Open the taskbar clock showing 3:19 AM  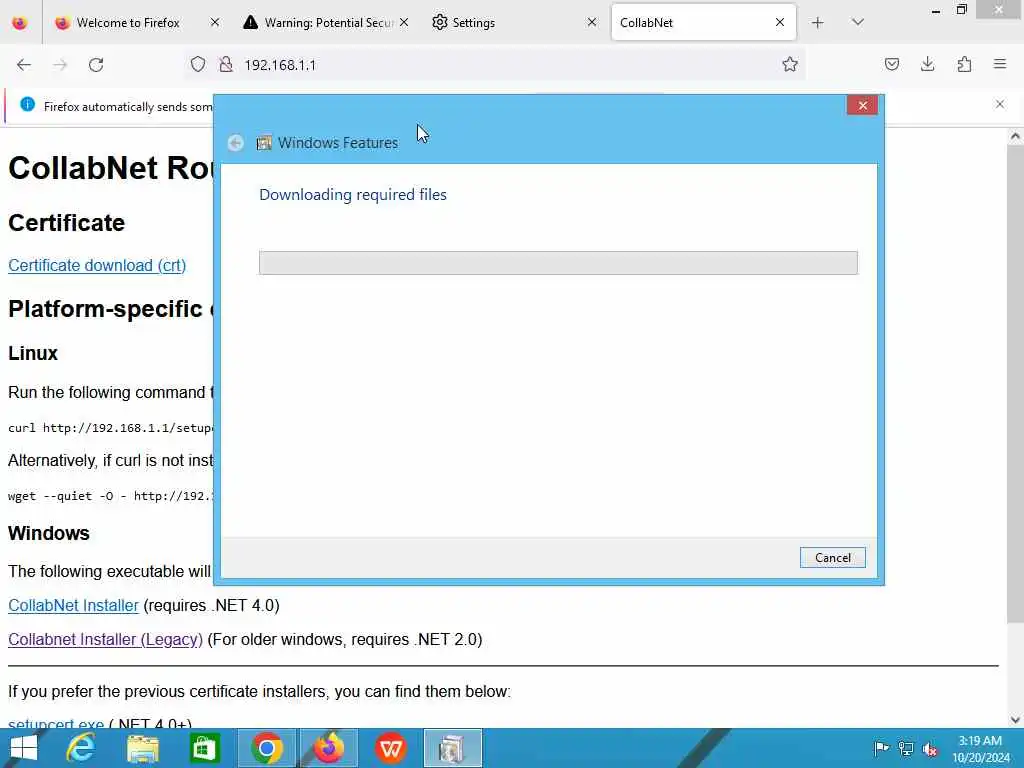tap(981, 749)
